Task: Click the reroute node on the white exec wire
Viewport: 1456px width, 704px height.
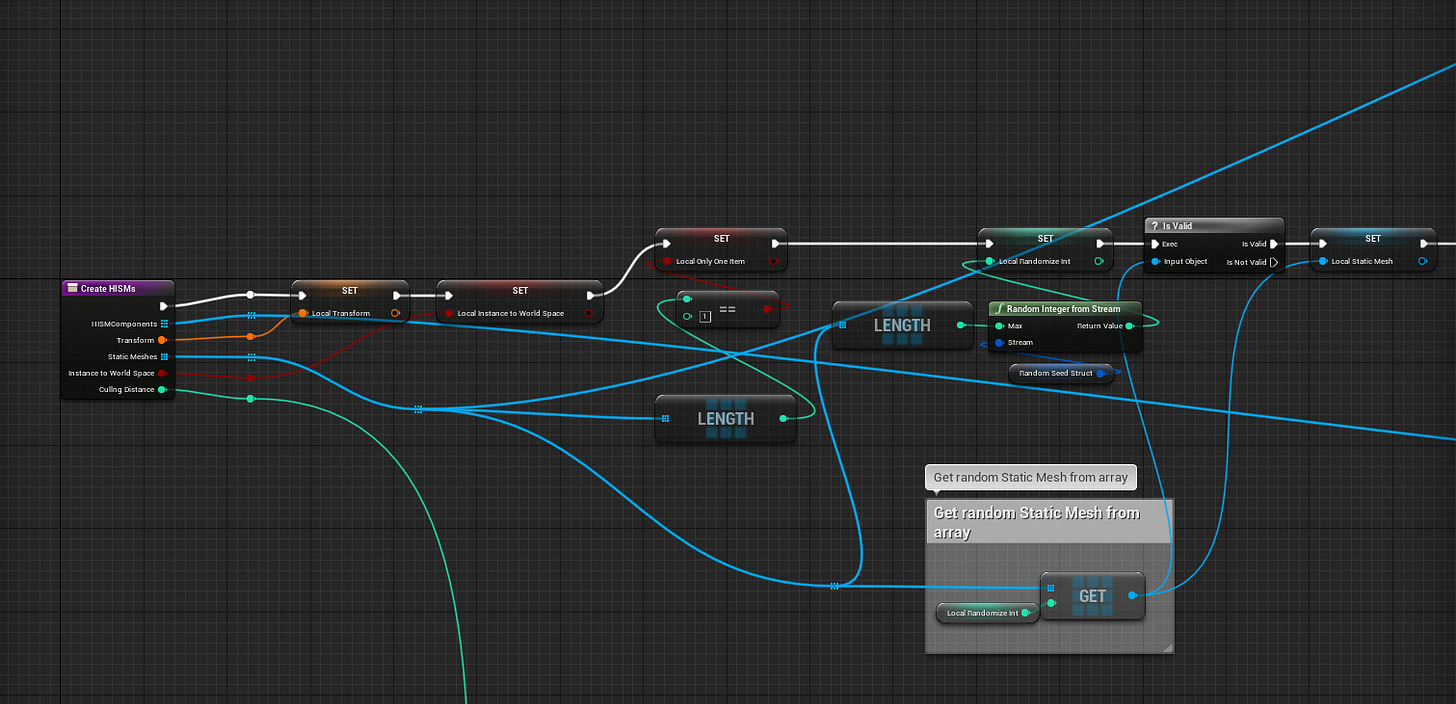Action: point(251,295)
